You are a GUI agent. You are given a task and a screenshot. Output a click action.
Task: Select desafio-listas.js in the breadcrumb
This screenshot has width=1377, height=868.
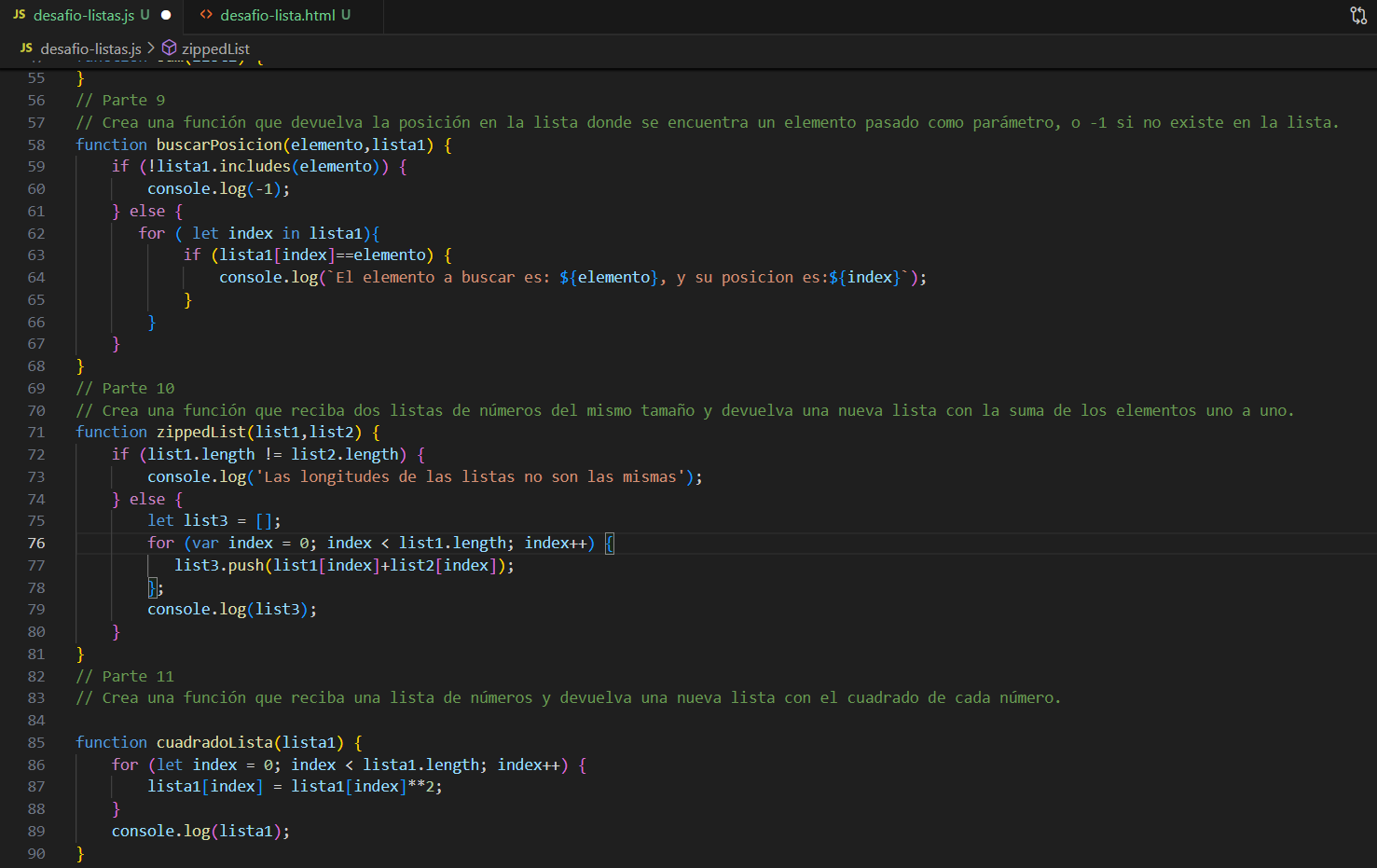[90, 48]
